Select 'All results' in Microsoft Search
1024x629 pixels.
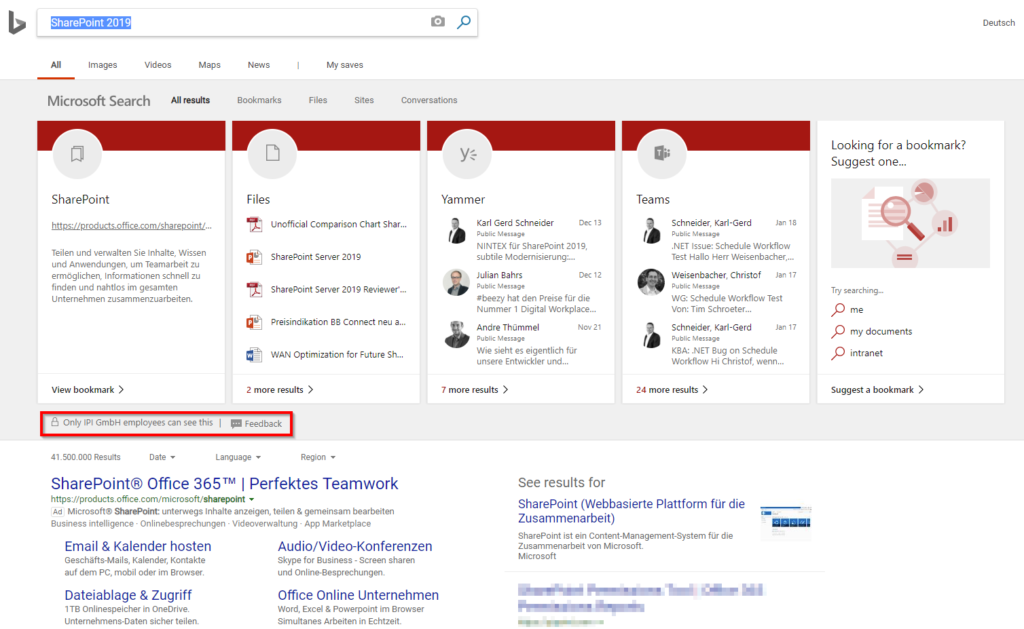pyautogui.click(x=191, y=100)
